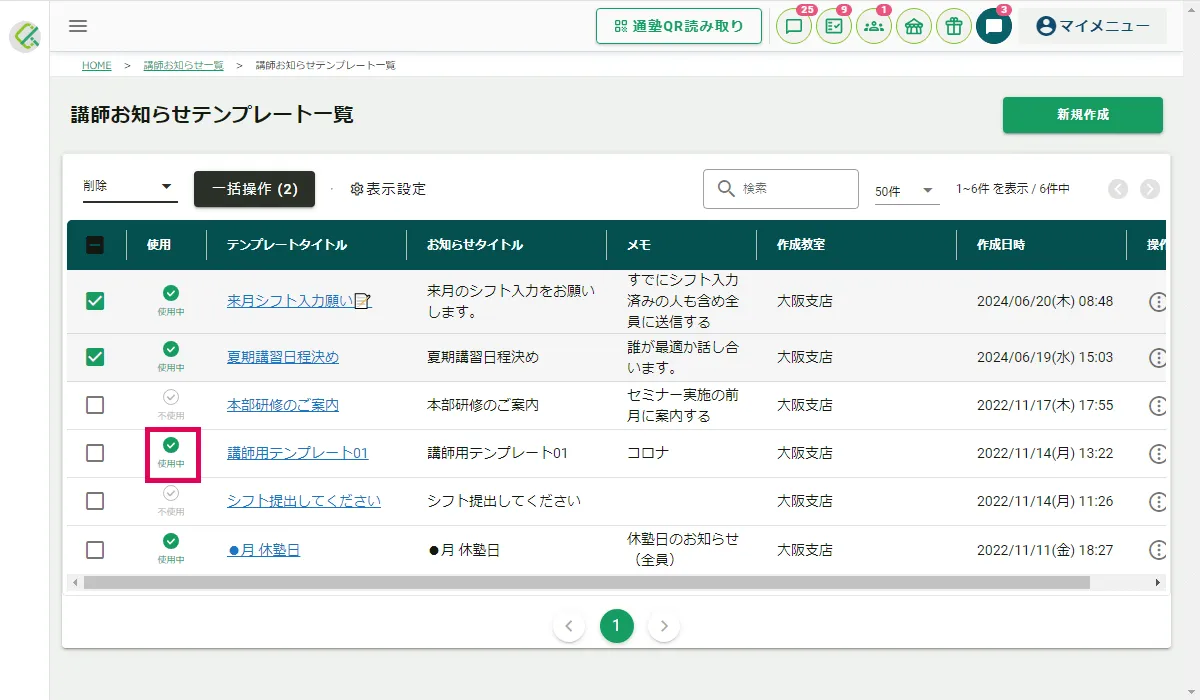Click the app logo in sidebar

[25, 37]
